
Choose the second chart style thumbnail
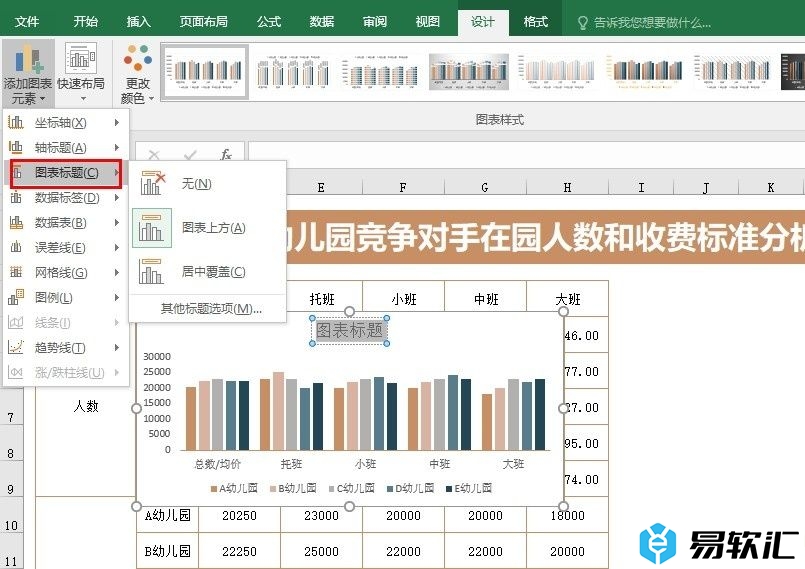coord(293,72)
